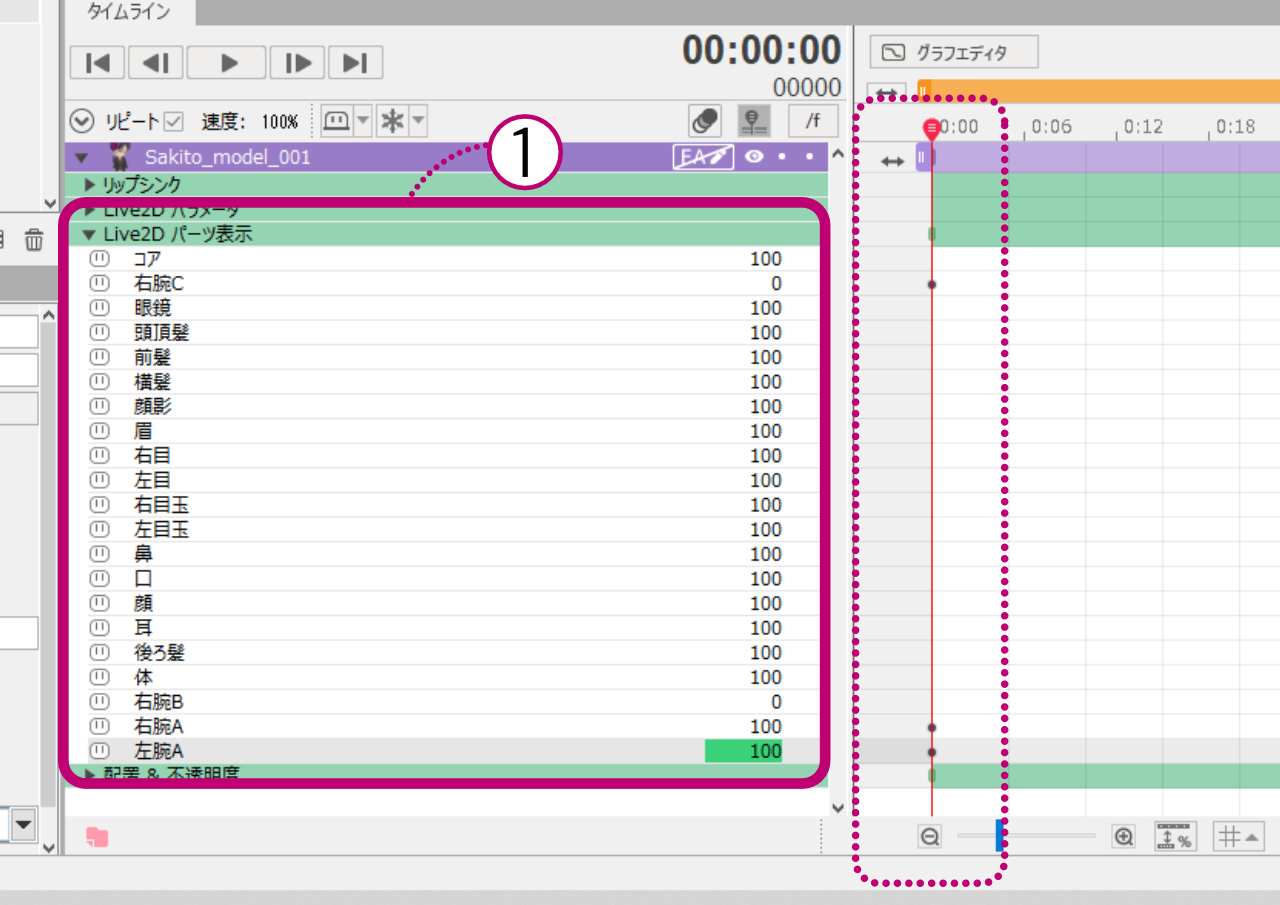This screenshot has width=1280, height=905.
Task: Click the blue timeline zoom slider handle
Action: pyautogui.click(x=999, y=836)
